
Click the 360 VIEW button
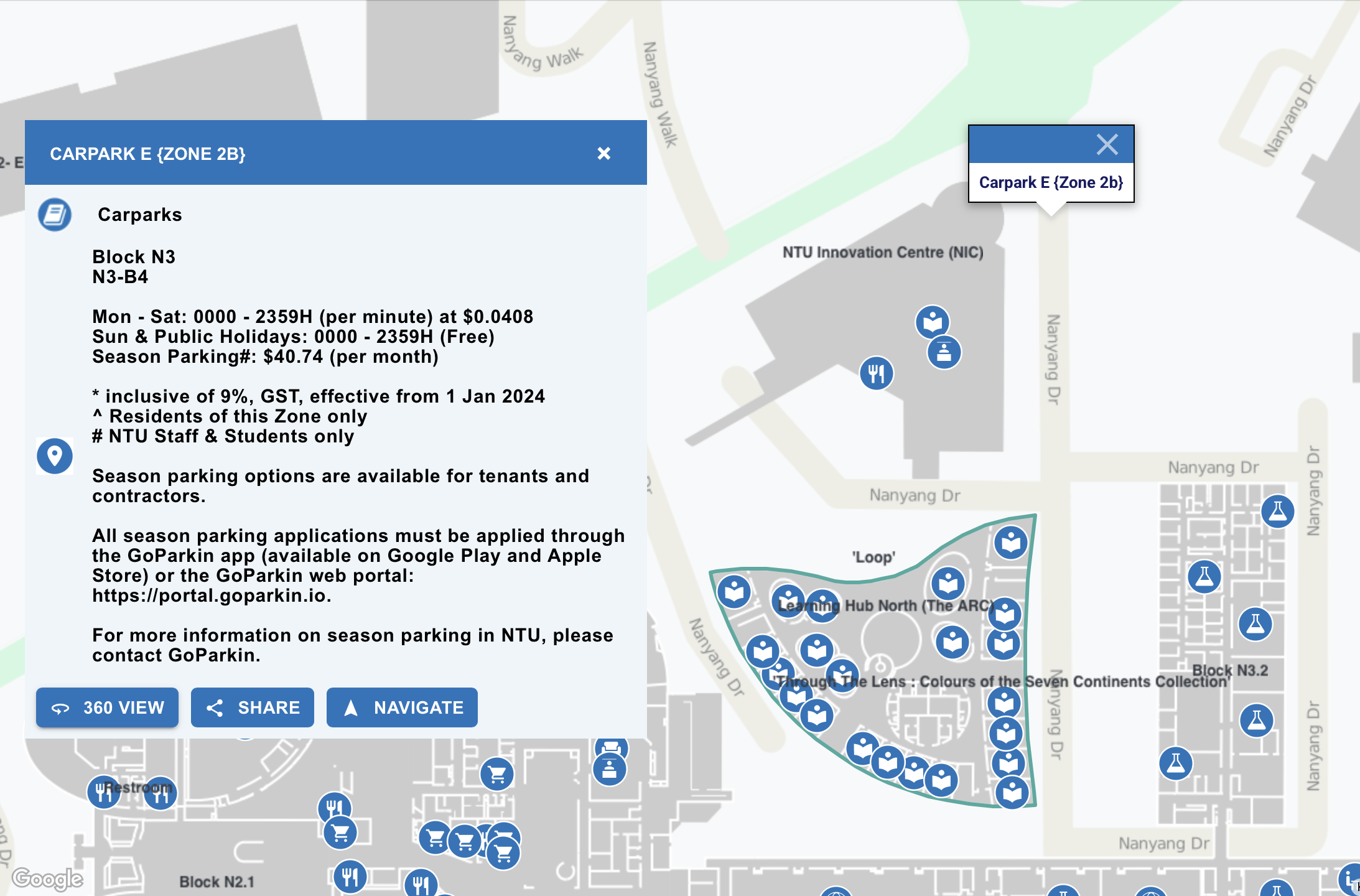[107, 707]
